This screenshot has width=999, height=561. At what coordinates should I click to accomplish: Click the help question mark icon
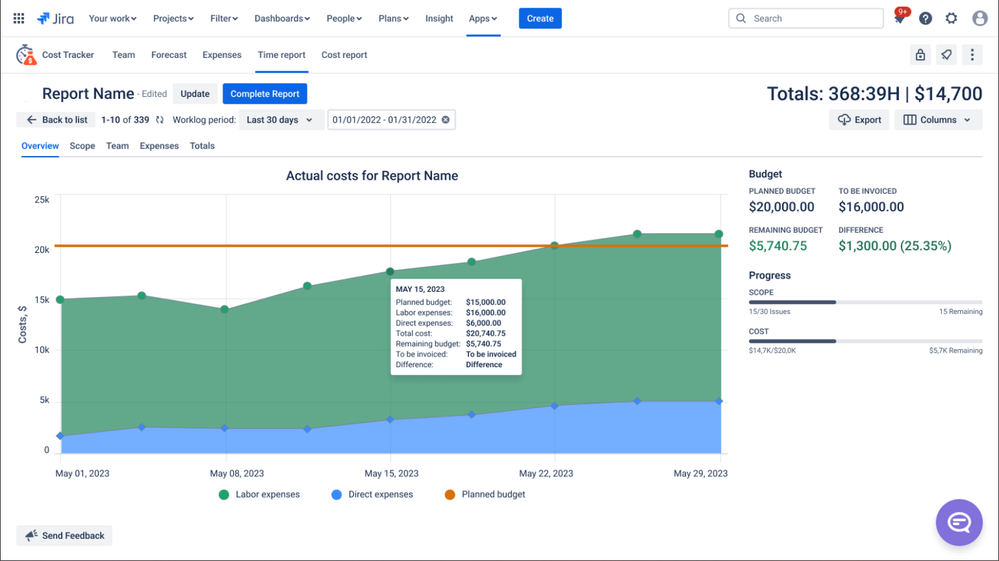(x=925, y=19)
